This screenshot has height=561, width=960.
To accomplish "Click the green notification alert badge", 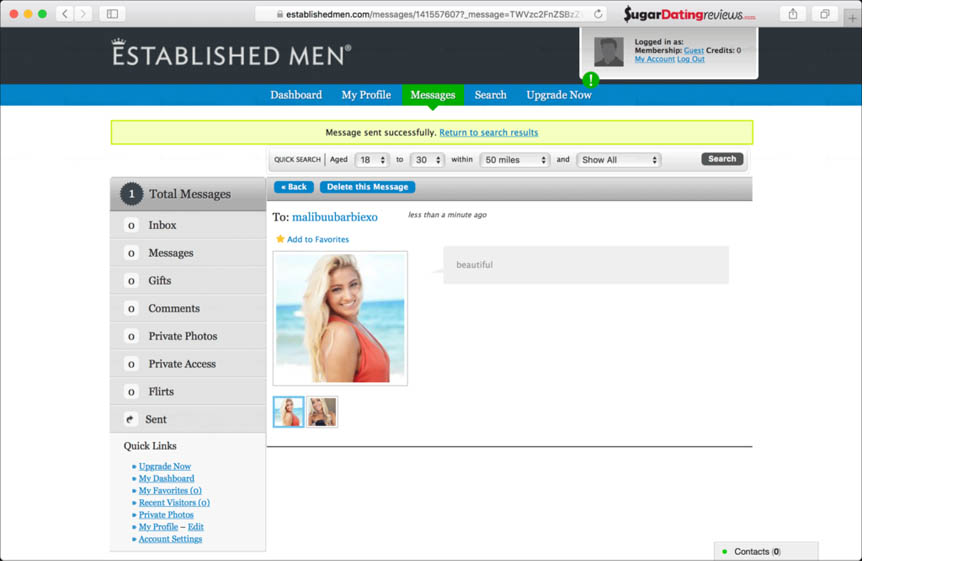I will [x=591, y=79].
